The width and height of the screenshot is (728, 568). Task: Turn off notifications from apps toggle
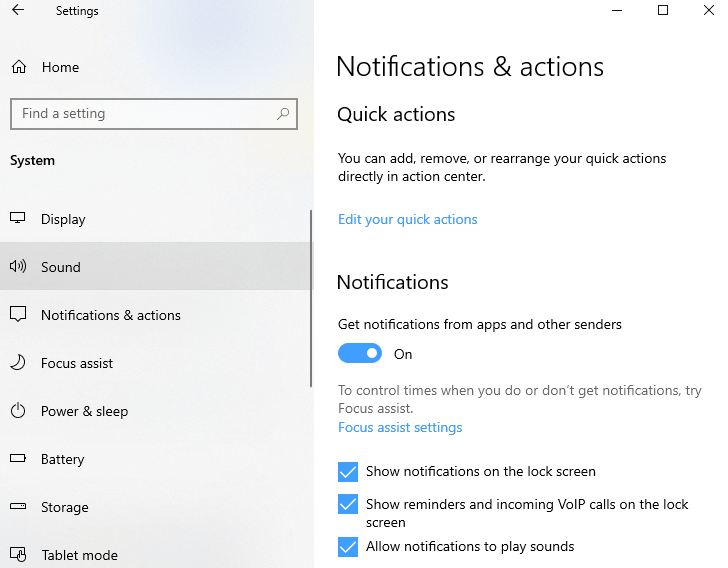(x=360, y=353)
